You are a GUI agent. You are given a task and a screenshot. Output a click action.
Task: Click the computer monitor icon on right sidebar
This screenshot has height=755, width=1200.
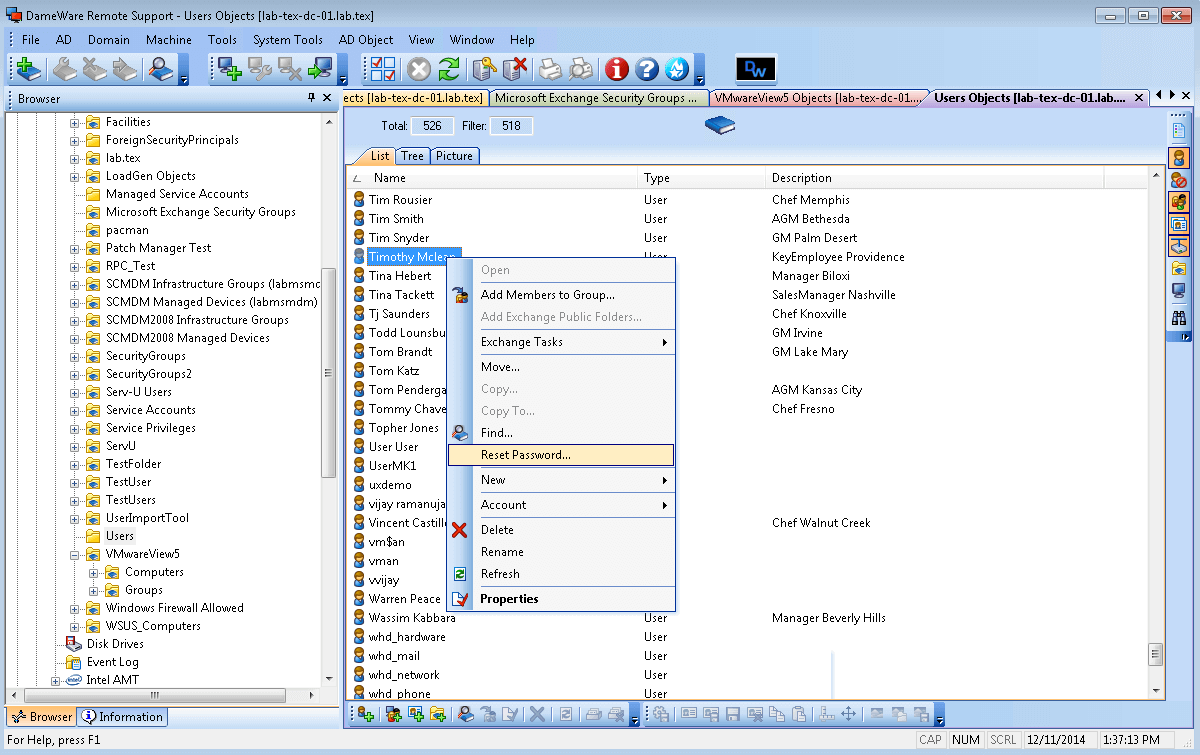pos(1179,290)
